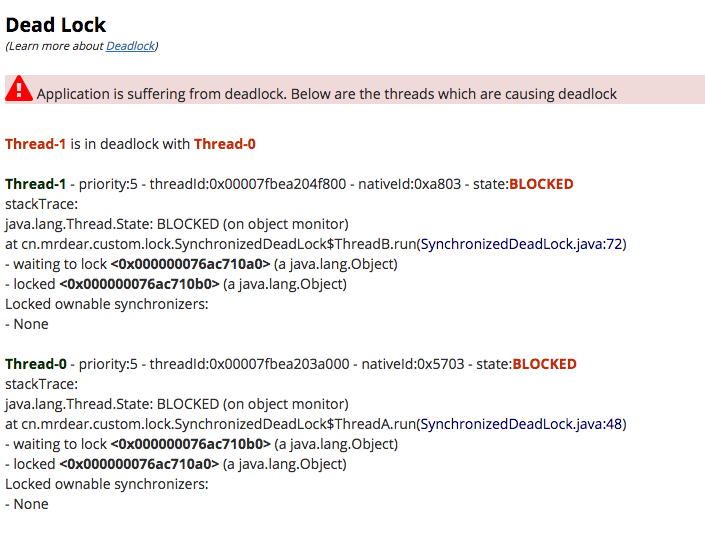The width and height of the screenshot is (705, 534).
Task: Click the green Thread-0 details heading
Action: [36, 364]
